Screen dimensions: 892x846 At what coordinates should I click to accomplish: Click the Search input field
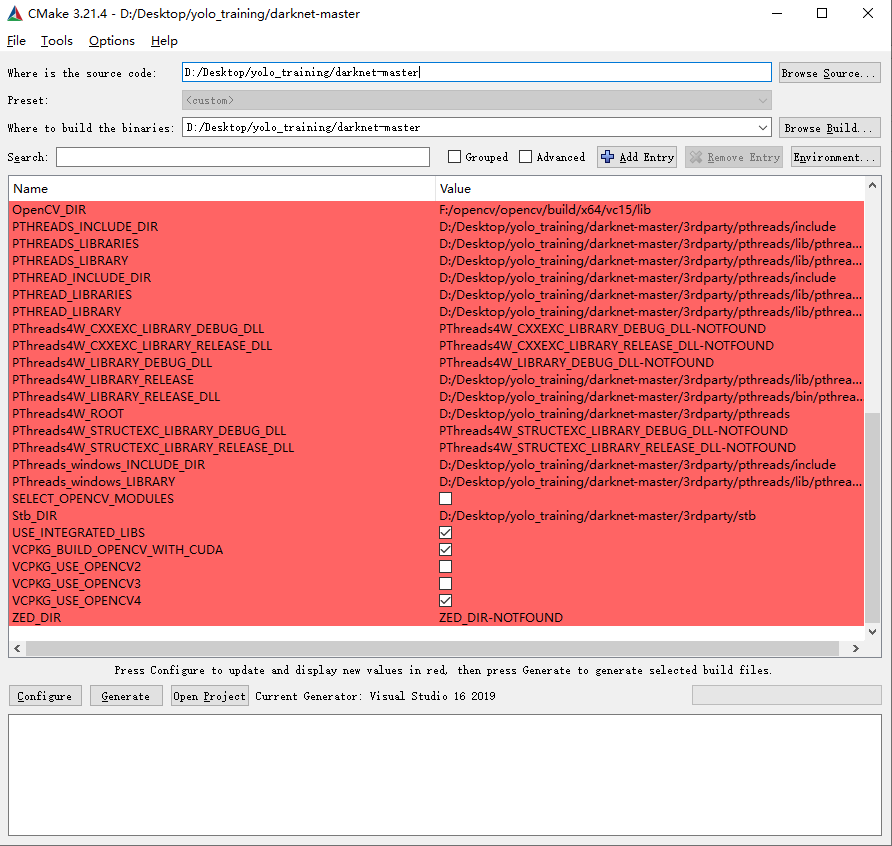[242, 157]
